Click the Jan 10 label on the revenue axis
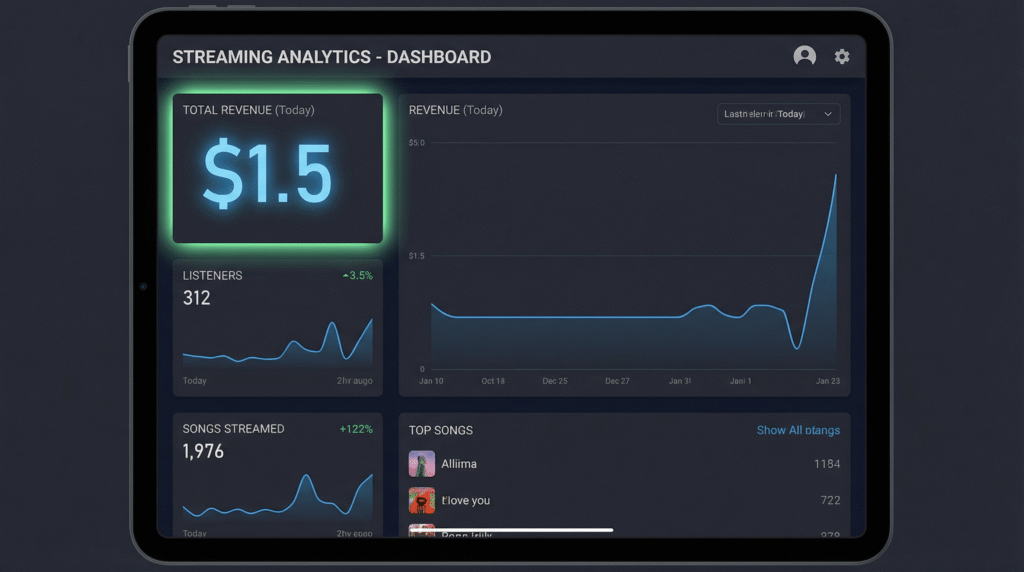 click(431, 381)
